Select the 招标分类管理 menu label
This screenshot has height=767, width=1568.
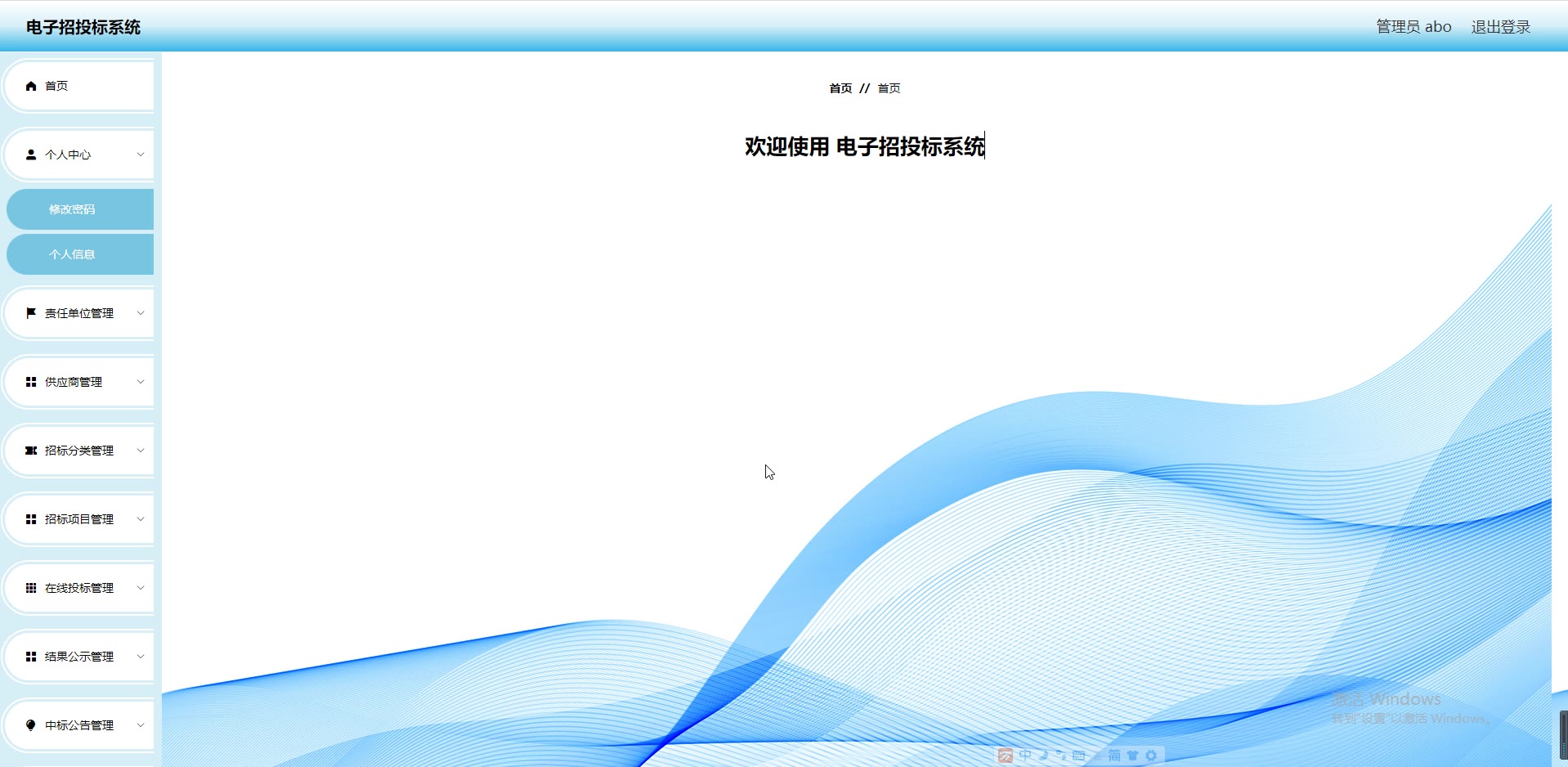point(79,451)
